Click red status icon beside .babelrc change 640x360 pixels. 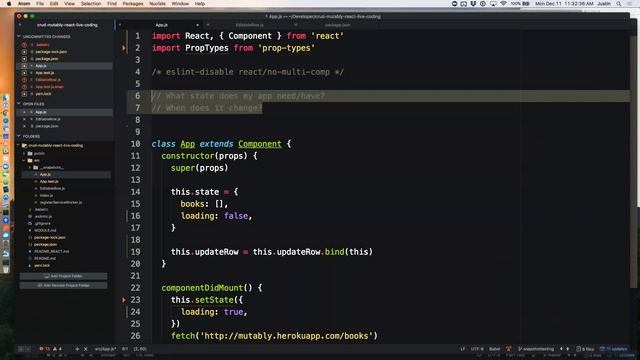(x=24, y=45)
